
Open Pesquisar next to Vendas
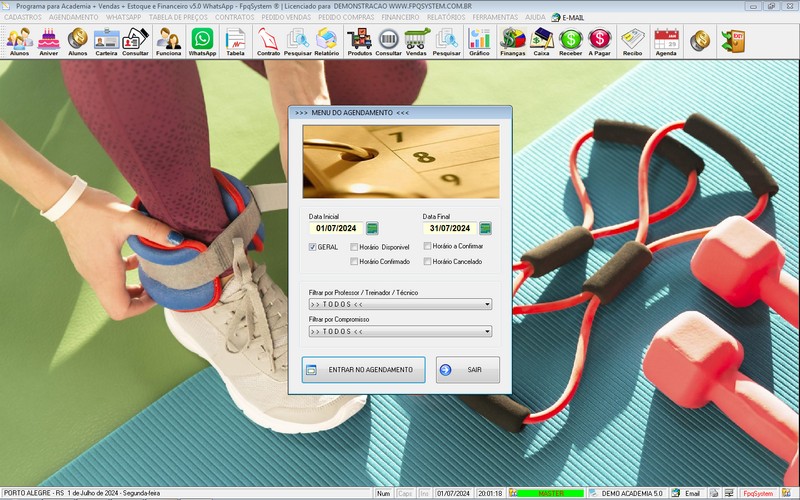446,41
